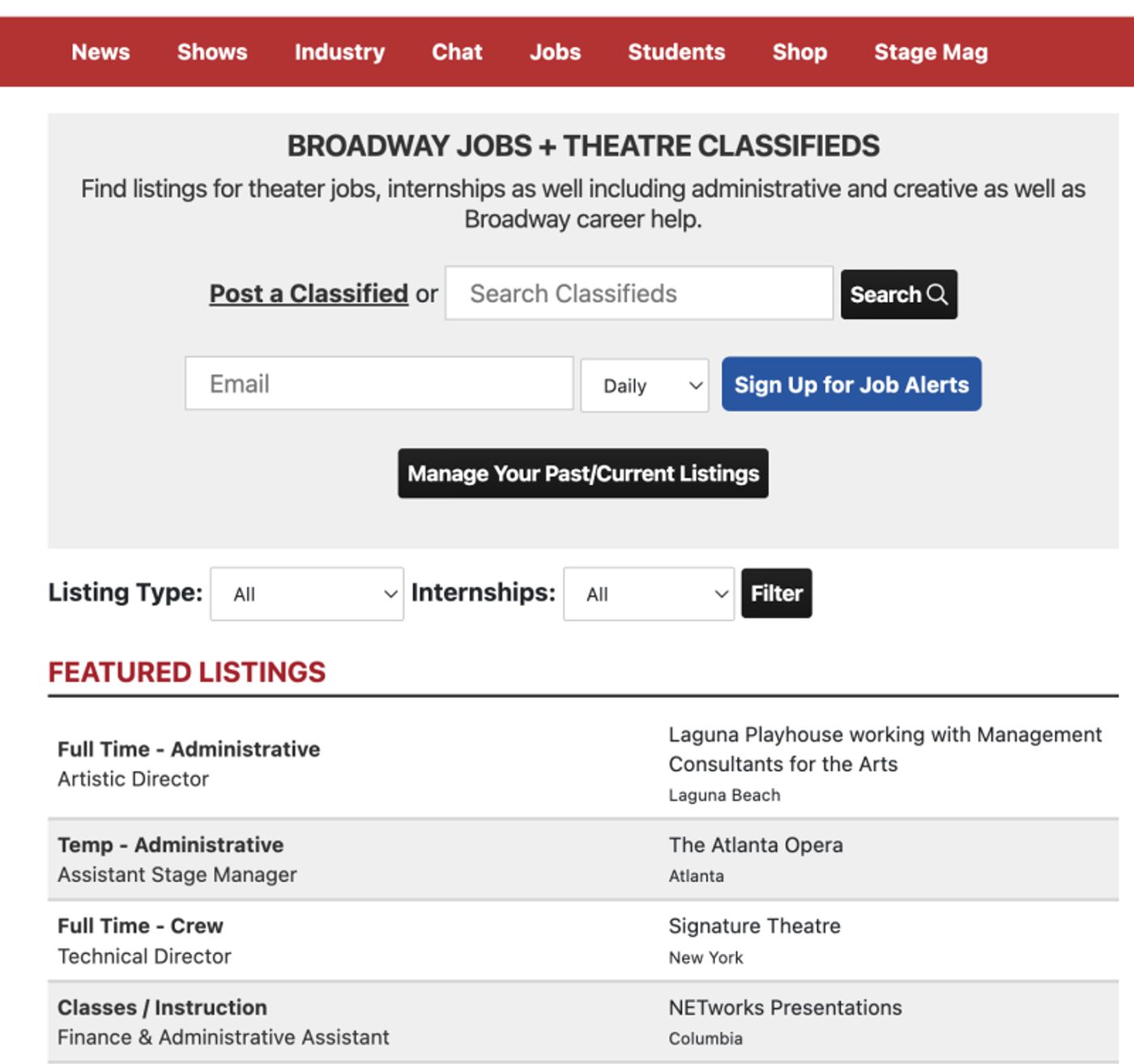Open Stage Mag from the navigation bar
This screenshot has height=1064, width=1134.
[x=931, y=52]
